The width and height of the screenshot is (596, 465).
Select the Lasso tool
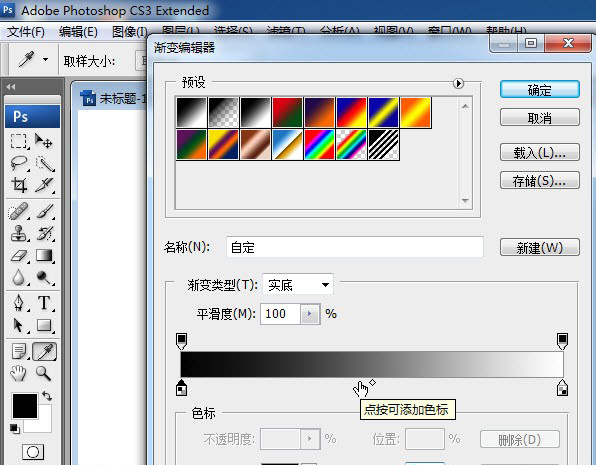(19, 163)
